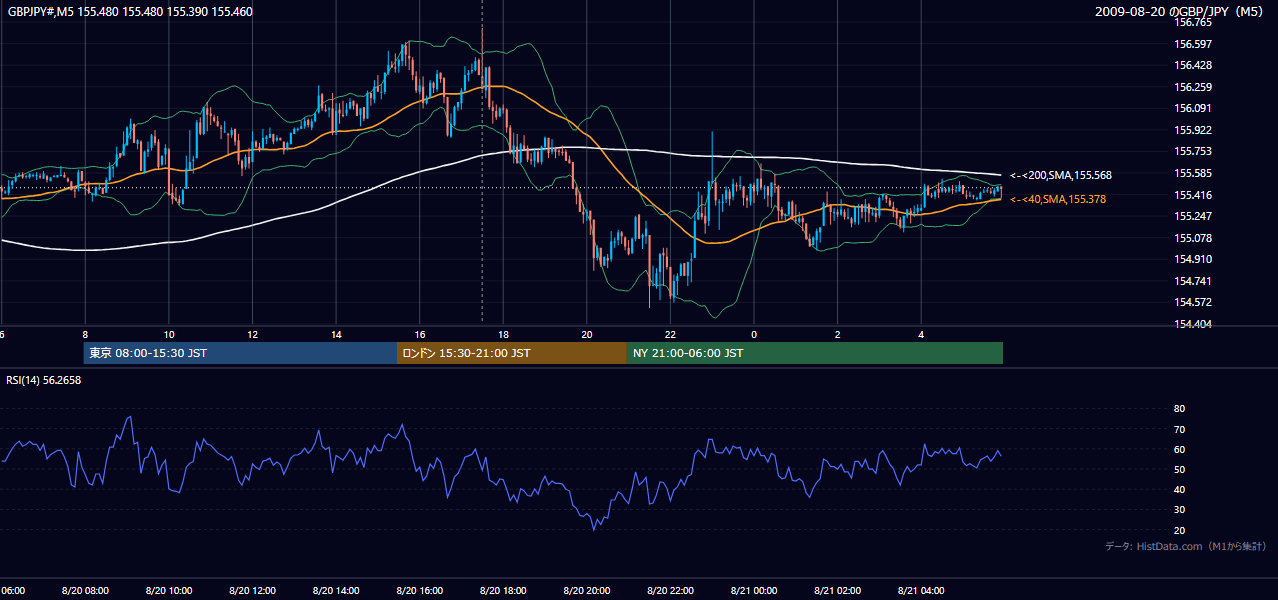This screenshot has height=600, width=1278.
Task: Click the 155.585 price axis value
Action: pos(1193,173)
